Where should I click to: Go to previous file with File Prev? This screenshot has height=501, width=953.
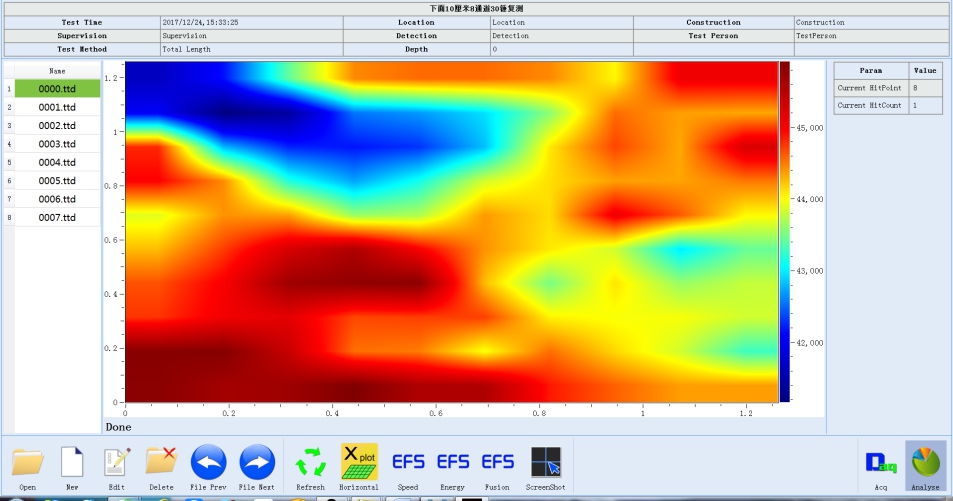[208, 462]
